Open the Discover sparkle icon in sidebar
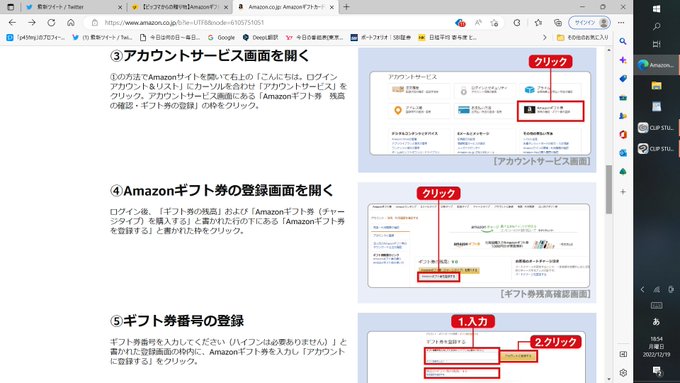This screenshot has width=680, height=383. coord(623,60)
